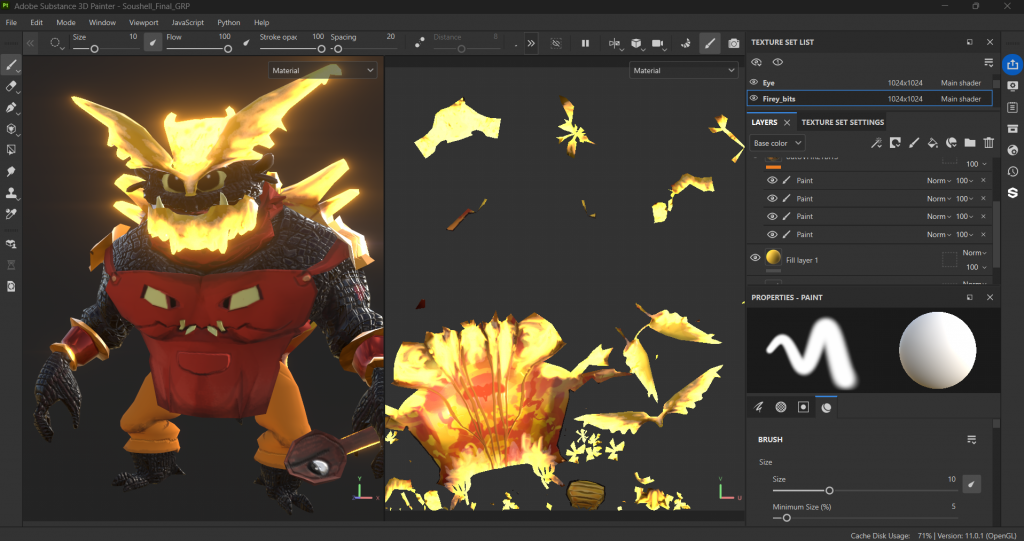Open the brush circle shape dropdown in toolbar
The image size is (1024, 541).
pyautogui.click(x=57, y=43)
